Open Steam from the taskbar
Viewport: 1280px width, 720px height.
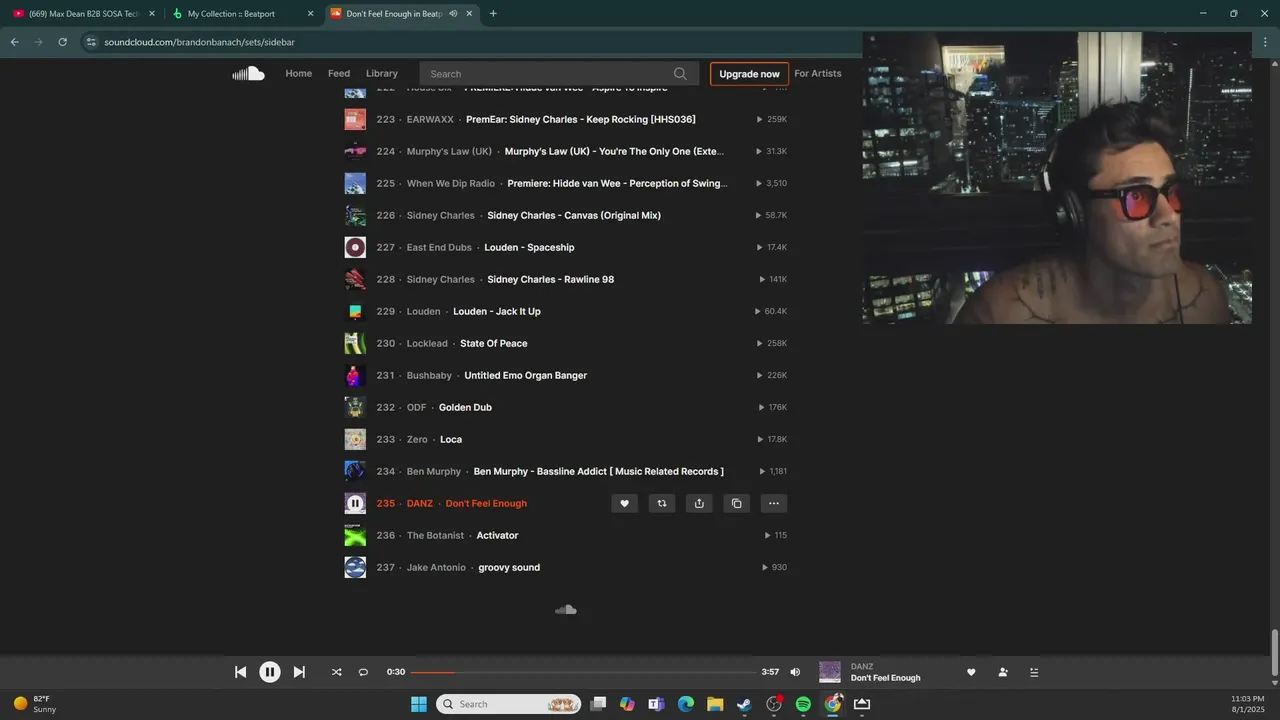click(745, 704)
